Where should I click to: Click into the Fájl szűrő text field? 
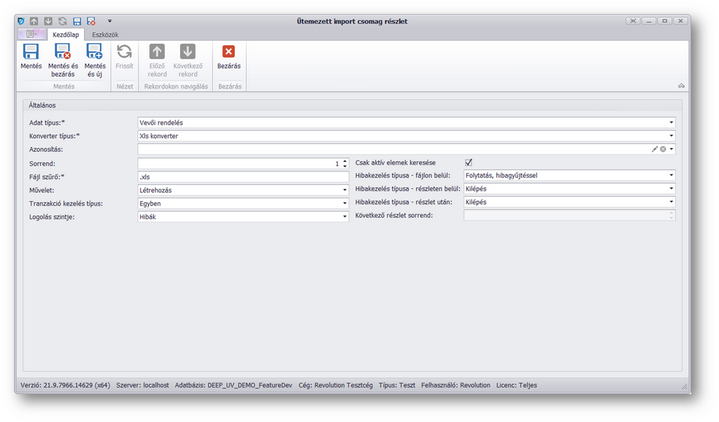coord(240,176)
